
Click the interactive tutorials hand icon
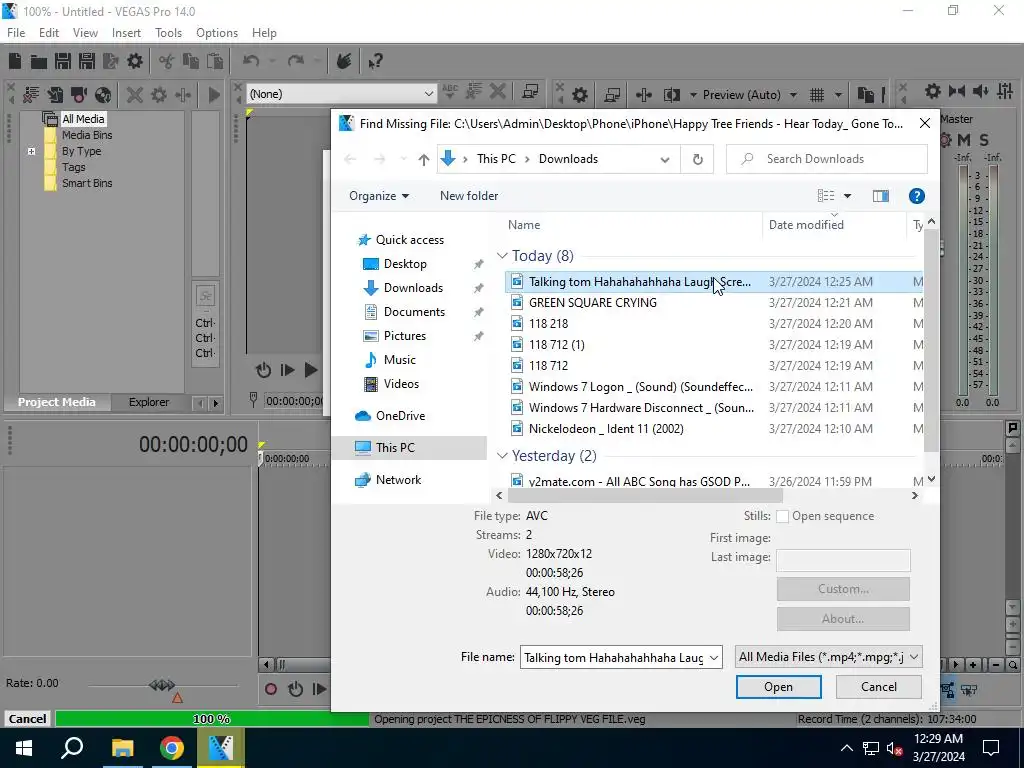pos(344,61)
